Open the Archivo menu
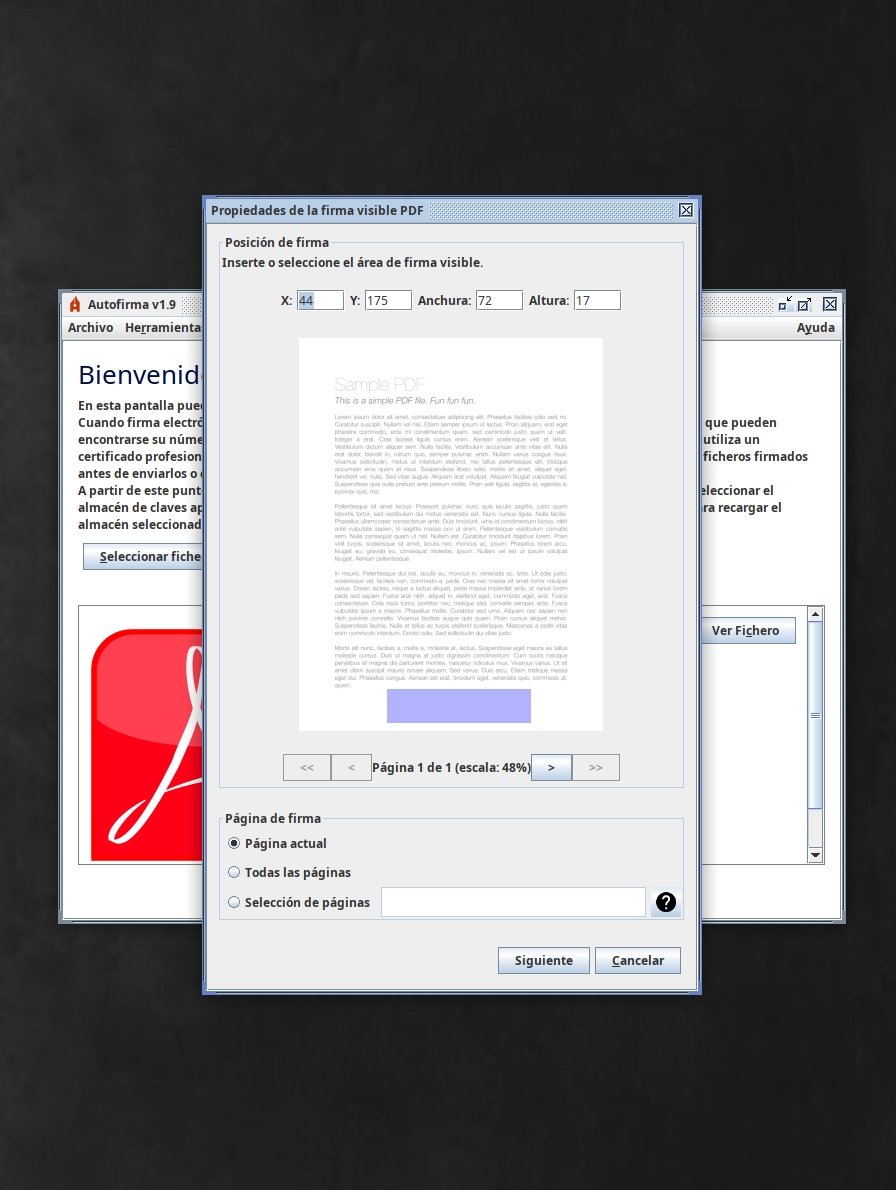 [90, 328]
